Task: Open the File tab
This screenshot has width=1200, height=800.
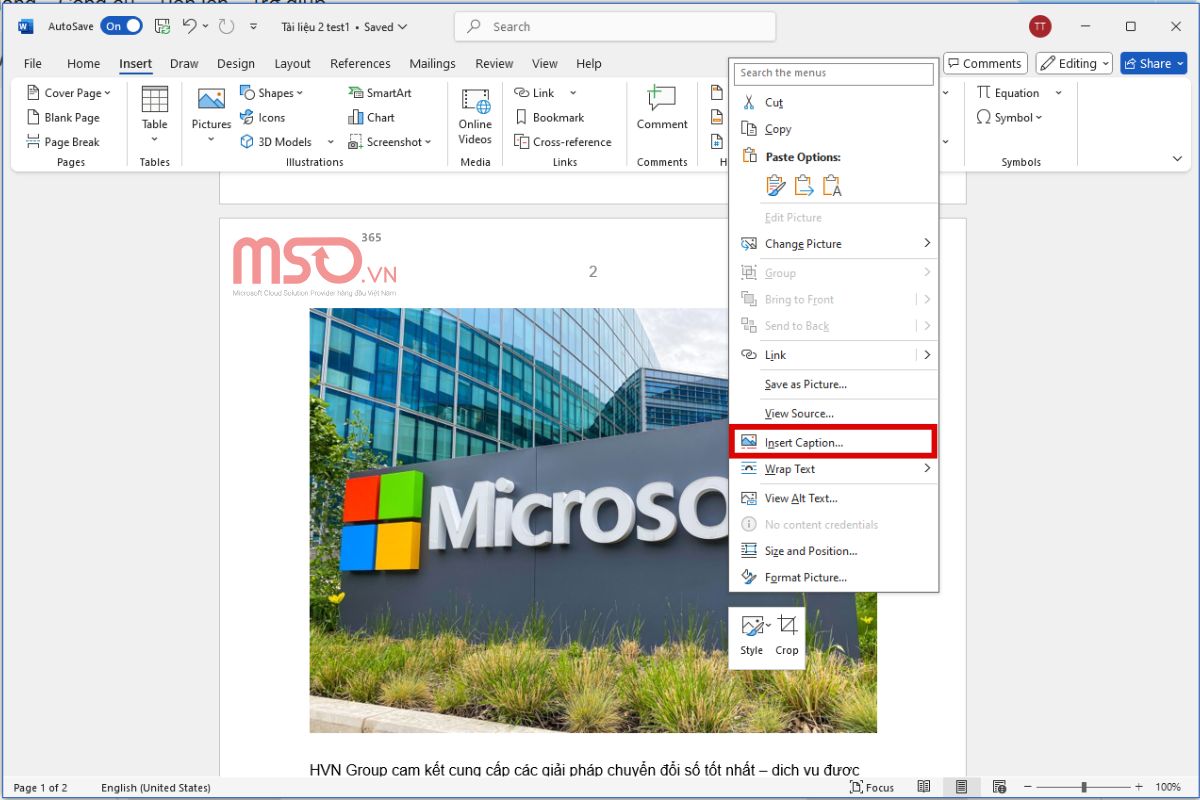Action: (x=33, y=63)
